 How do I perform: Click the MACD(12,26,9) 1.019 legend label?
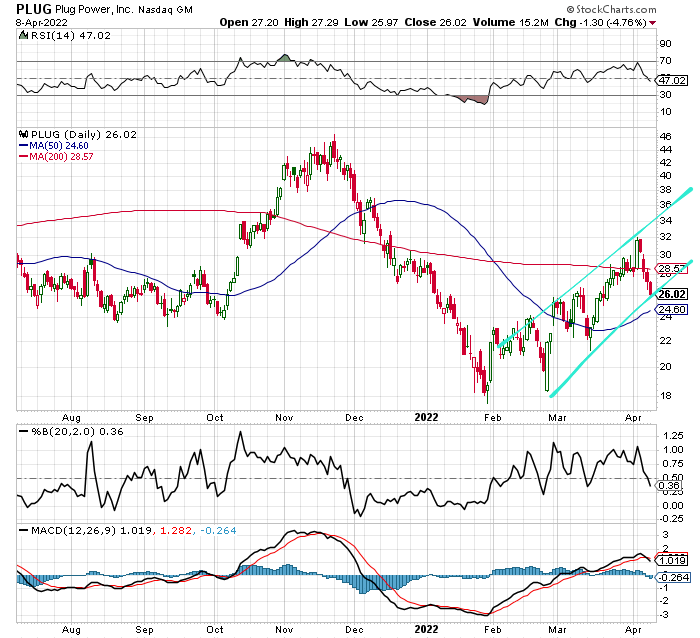[85, 530]
